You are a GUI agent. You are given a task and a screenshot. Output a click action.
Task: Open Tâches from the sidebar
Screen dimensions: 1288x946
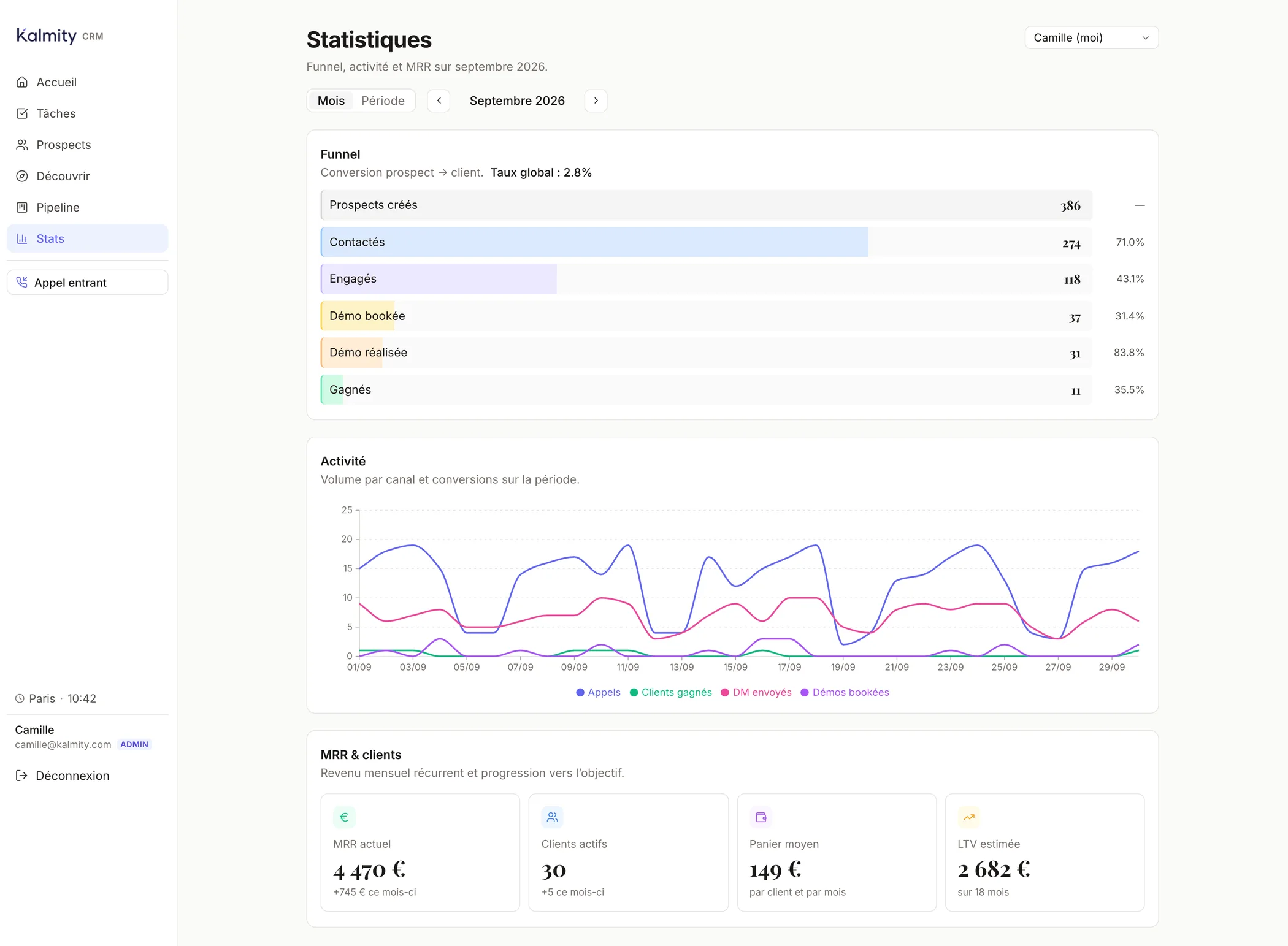point(88,113)
